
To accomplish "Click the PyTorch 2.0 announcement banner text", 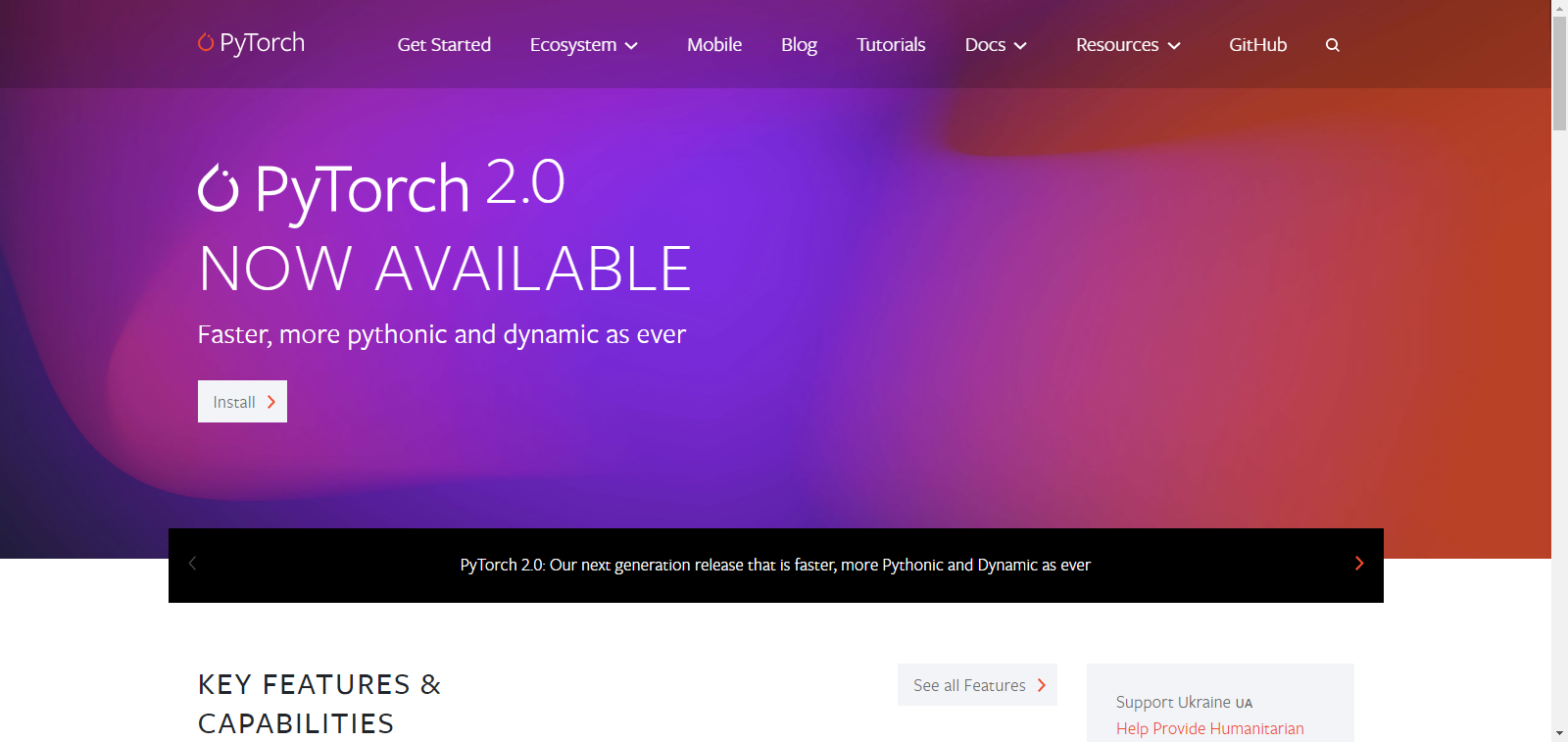I will coord(775,565).
